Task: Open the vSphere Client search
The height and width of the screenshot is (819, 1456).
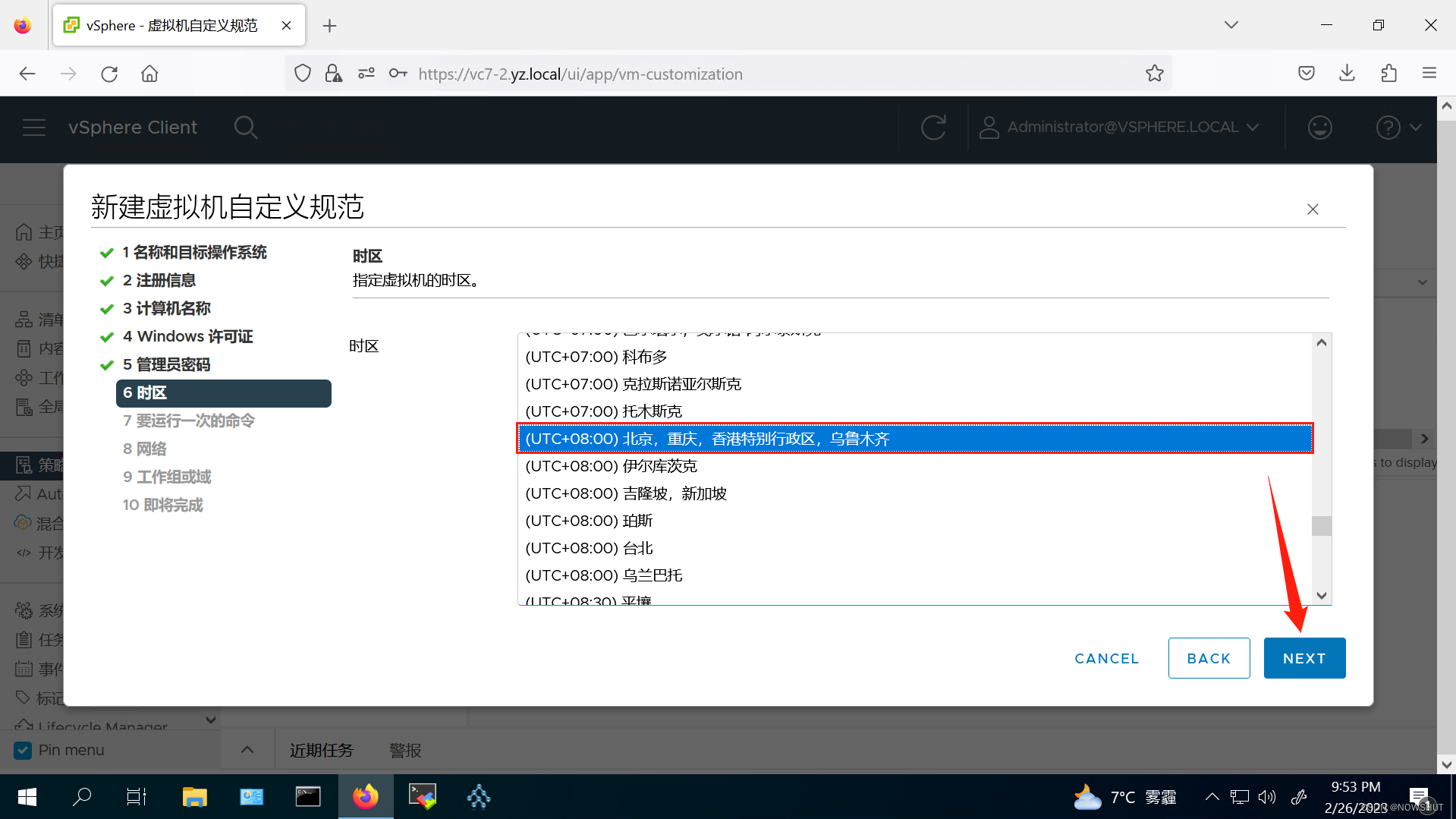Action: click(x=246, y=127)
